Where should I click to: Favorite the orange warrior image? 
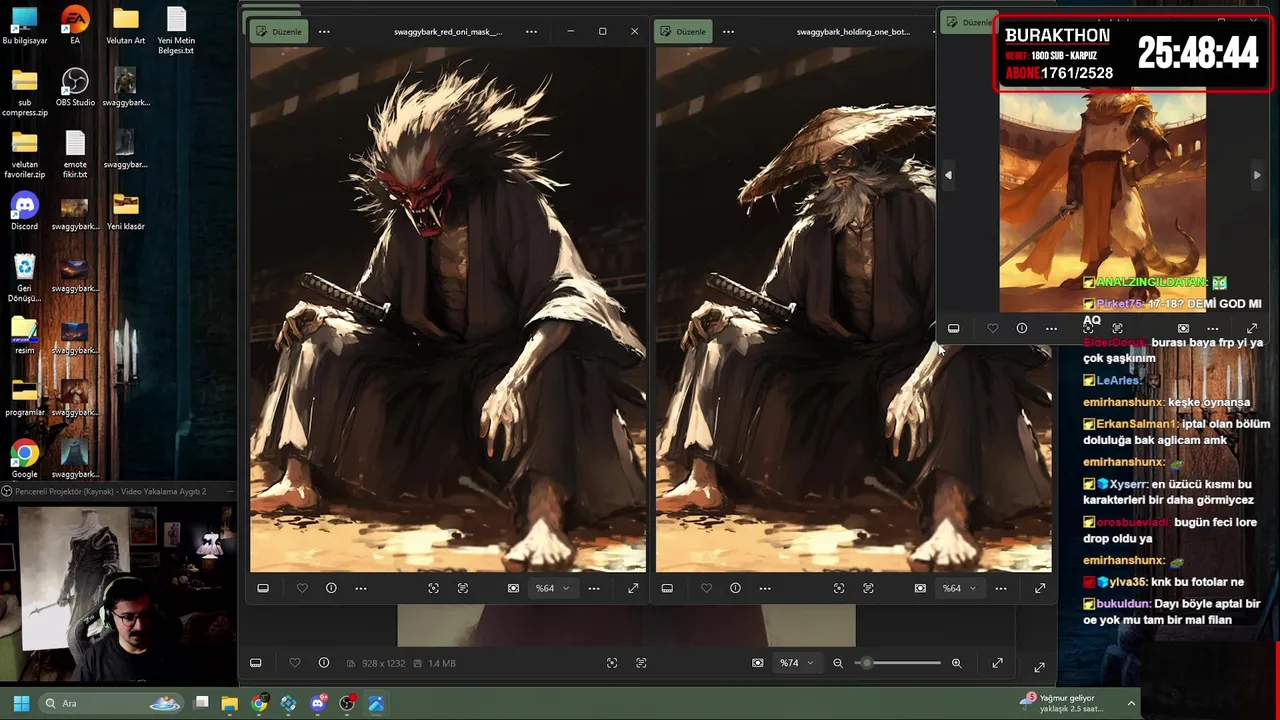992,328
